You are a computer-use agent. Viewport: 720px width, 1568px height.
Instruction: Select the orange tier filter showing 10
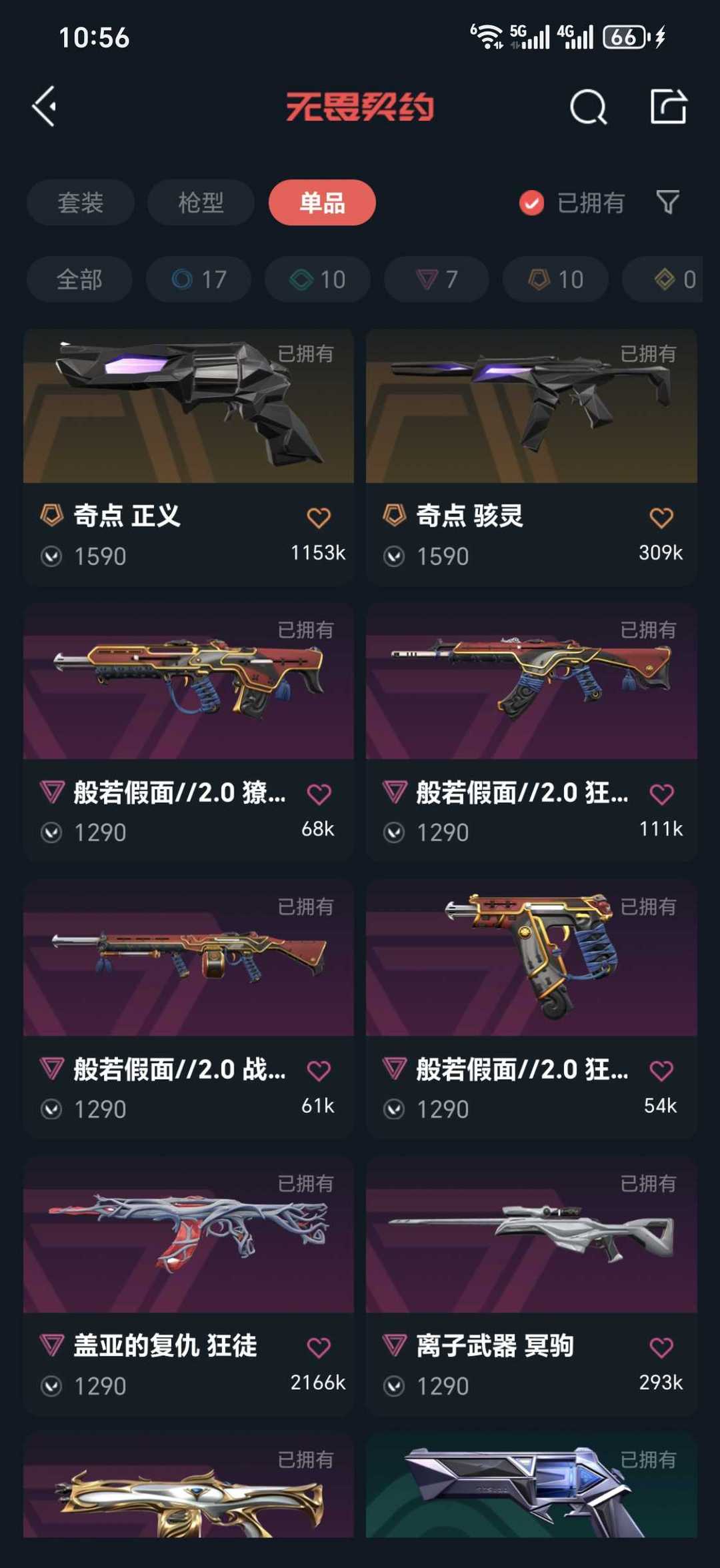(x=555, y=279)
